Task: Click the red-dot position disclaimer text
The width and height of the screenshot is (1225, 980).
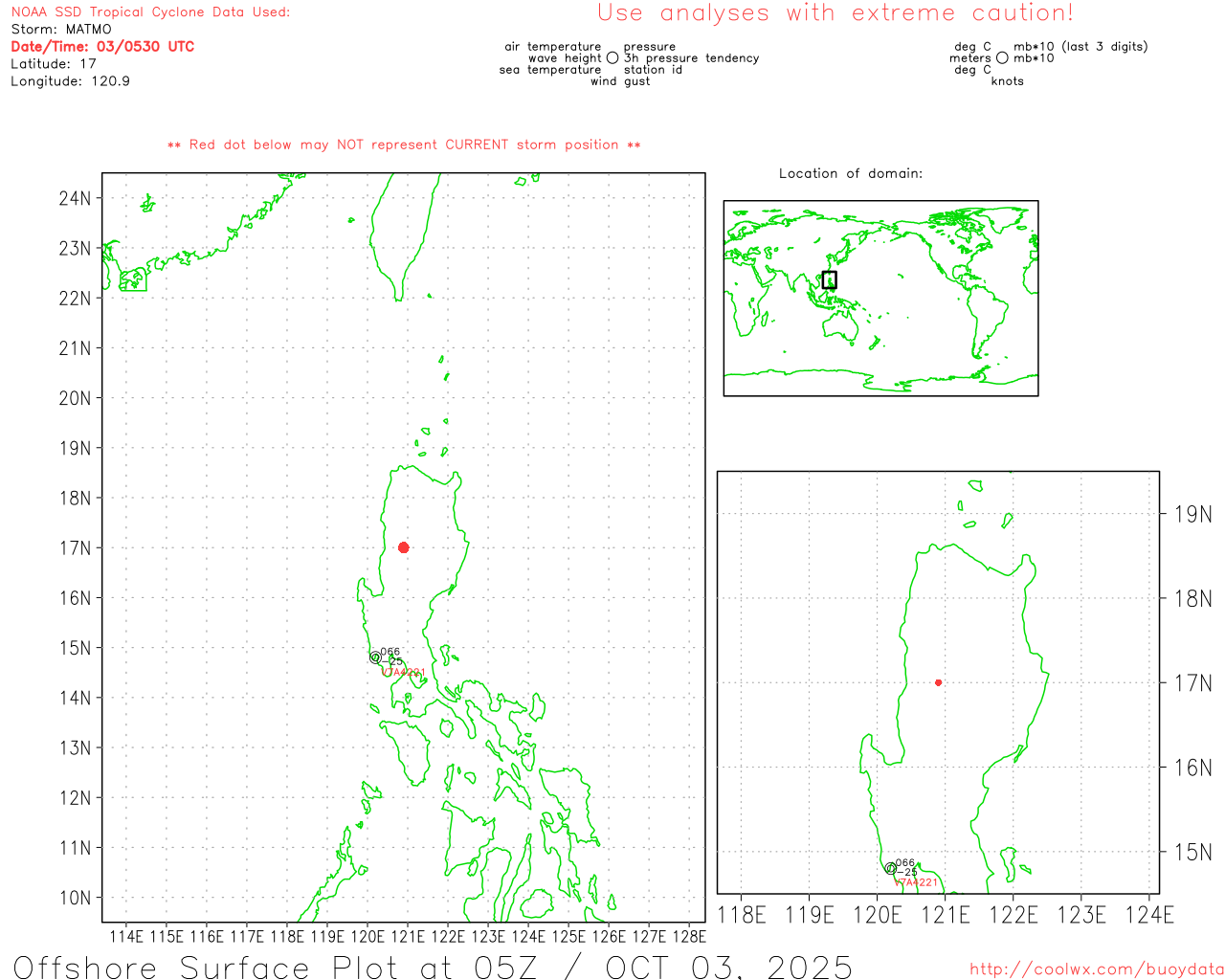Action: tap(404, 145)
